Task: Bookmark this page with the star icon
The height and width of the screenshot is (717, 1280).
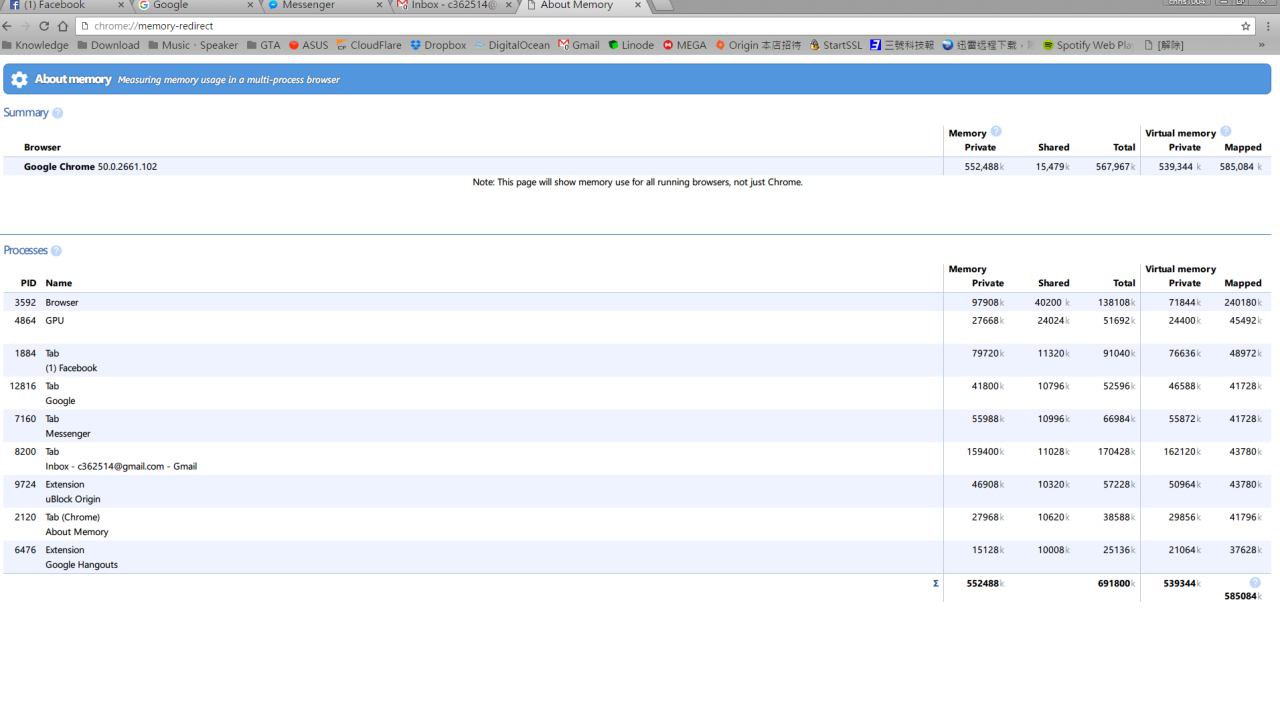Action: 1245,26
